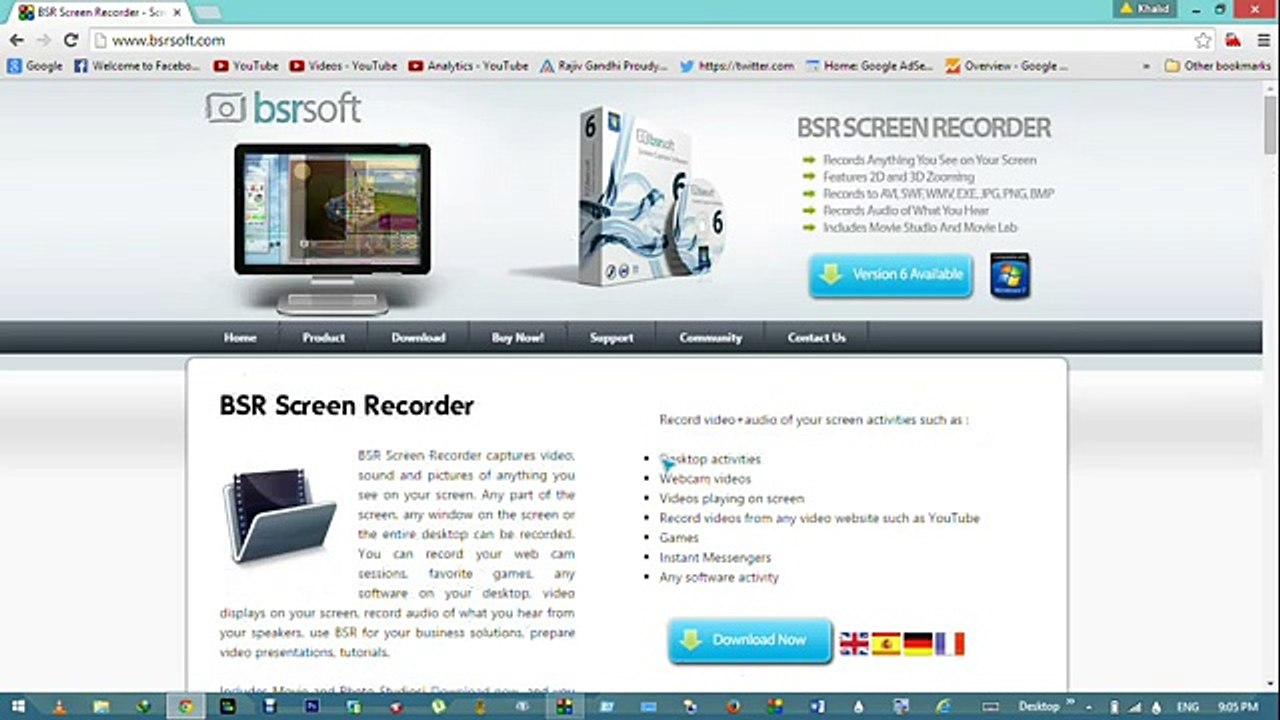Bookmark this page with the star icon
Image resolution: width=1280 pixels, height=720 pixels.
pyautogui.click(x=1203, y=40)
